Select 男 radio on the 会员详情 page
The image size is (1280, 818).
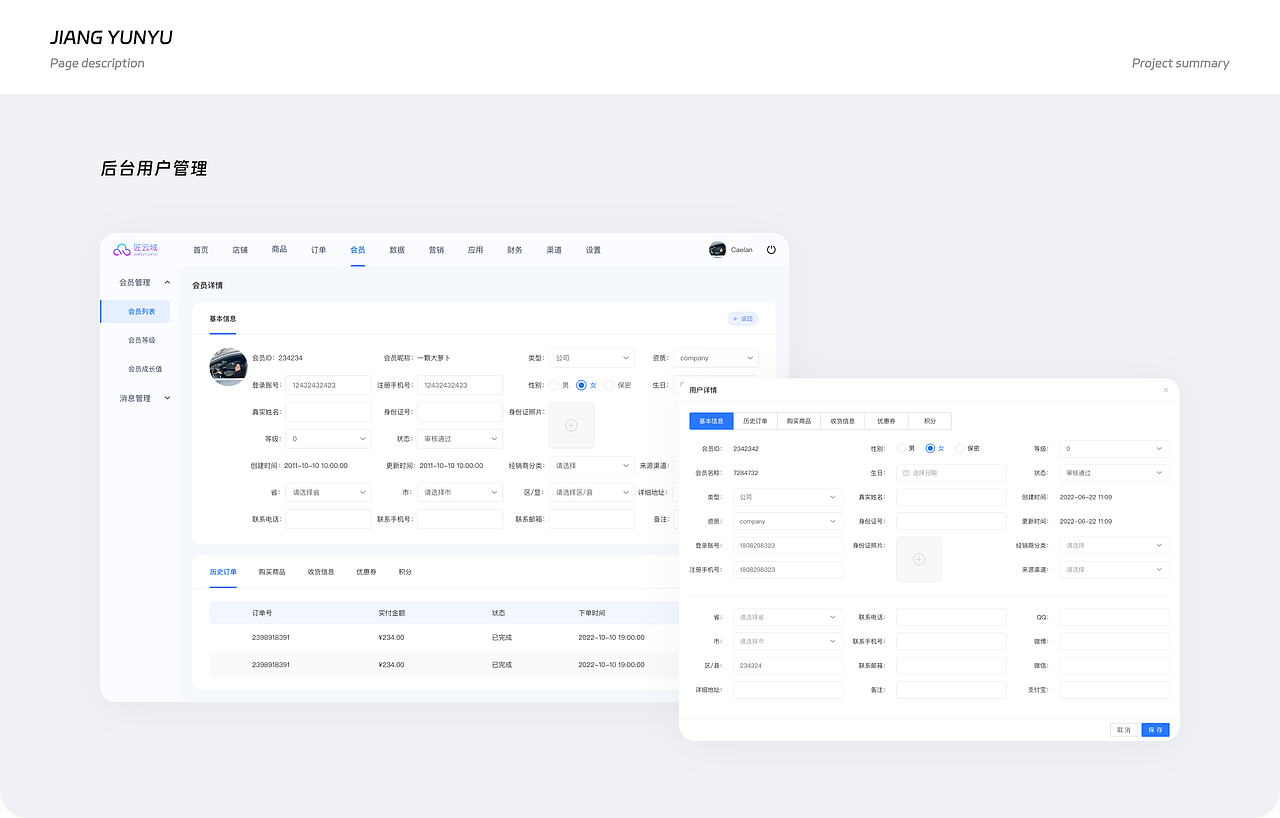point(553,385)
